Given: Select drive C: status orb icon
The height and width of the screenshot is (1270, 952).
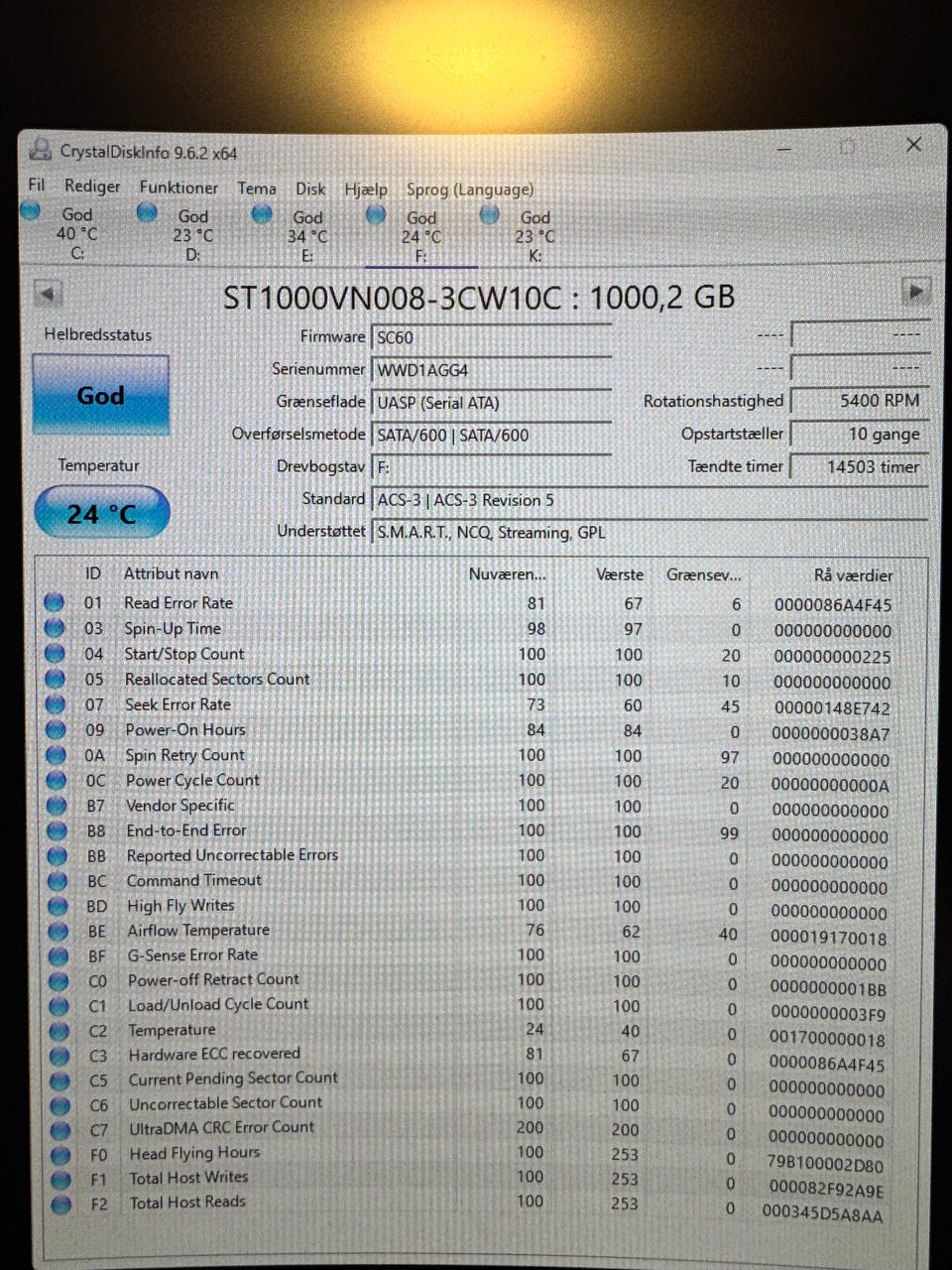Looking at the screenshot, I should click(x=31, y=210).
